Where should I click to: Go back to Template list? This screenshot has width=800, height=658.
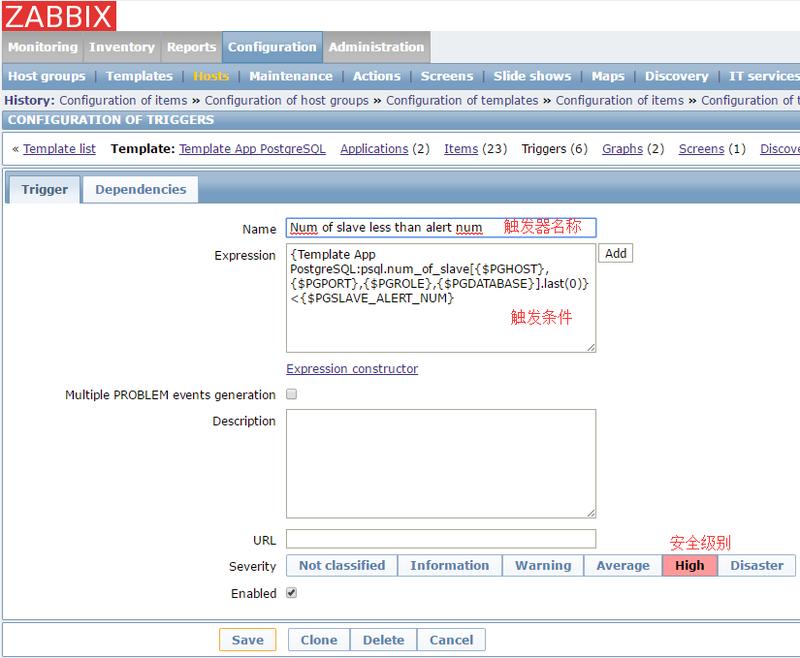pyautogui.click(x=59, y=149)
